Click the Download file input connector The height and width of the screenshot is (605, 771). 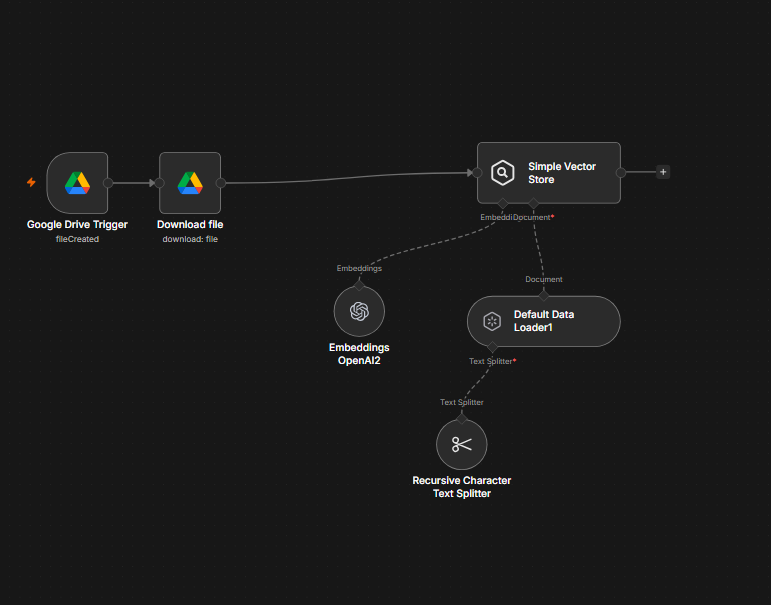tap(159, 183)
